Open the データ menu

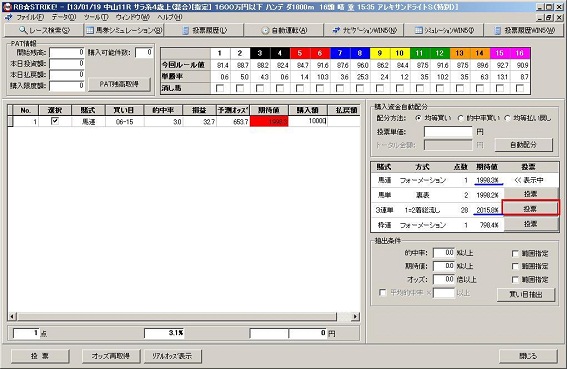point(64,17)
